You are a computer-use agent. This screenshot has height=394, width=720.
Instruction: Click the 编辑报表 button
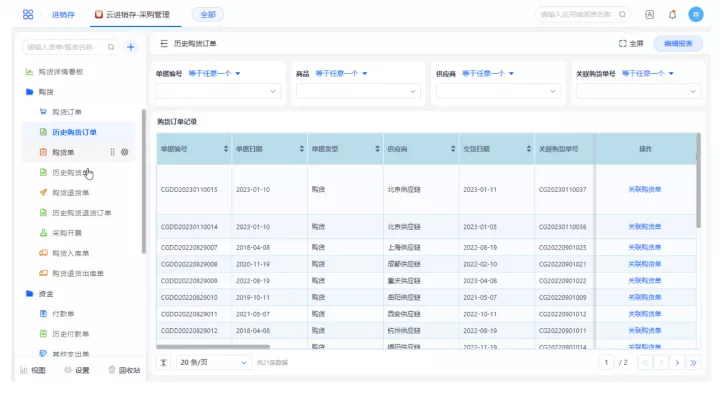[x=678, y=44]
